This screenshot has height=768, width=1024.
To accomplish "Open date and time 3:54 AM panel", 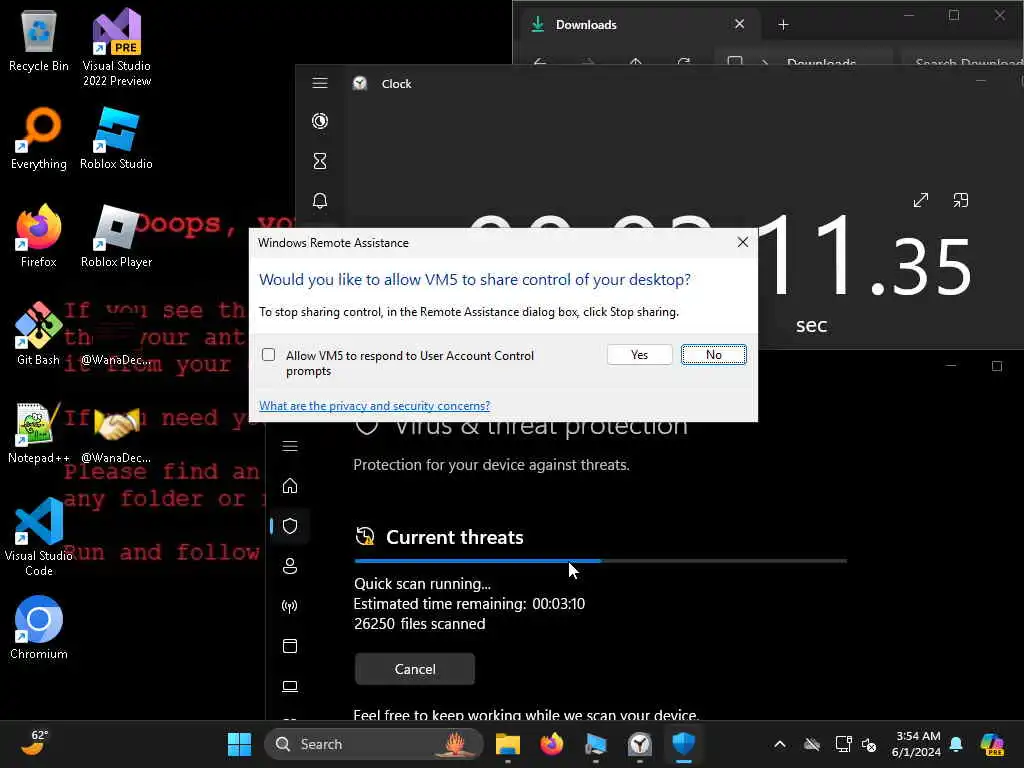I will (917, 744).
